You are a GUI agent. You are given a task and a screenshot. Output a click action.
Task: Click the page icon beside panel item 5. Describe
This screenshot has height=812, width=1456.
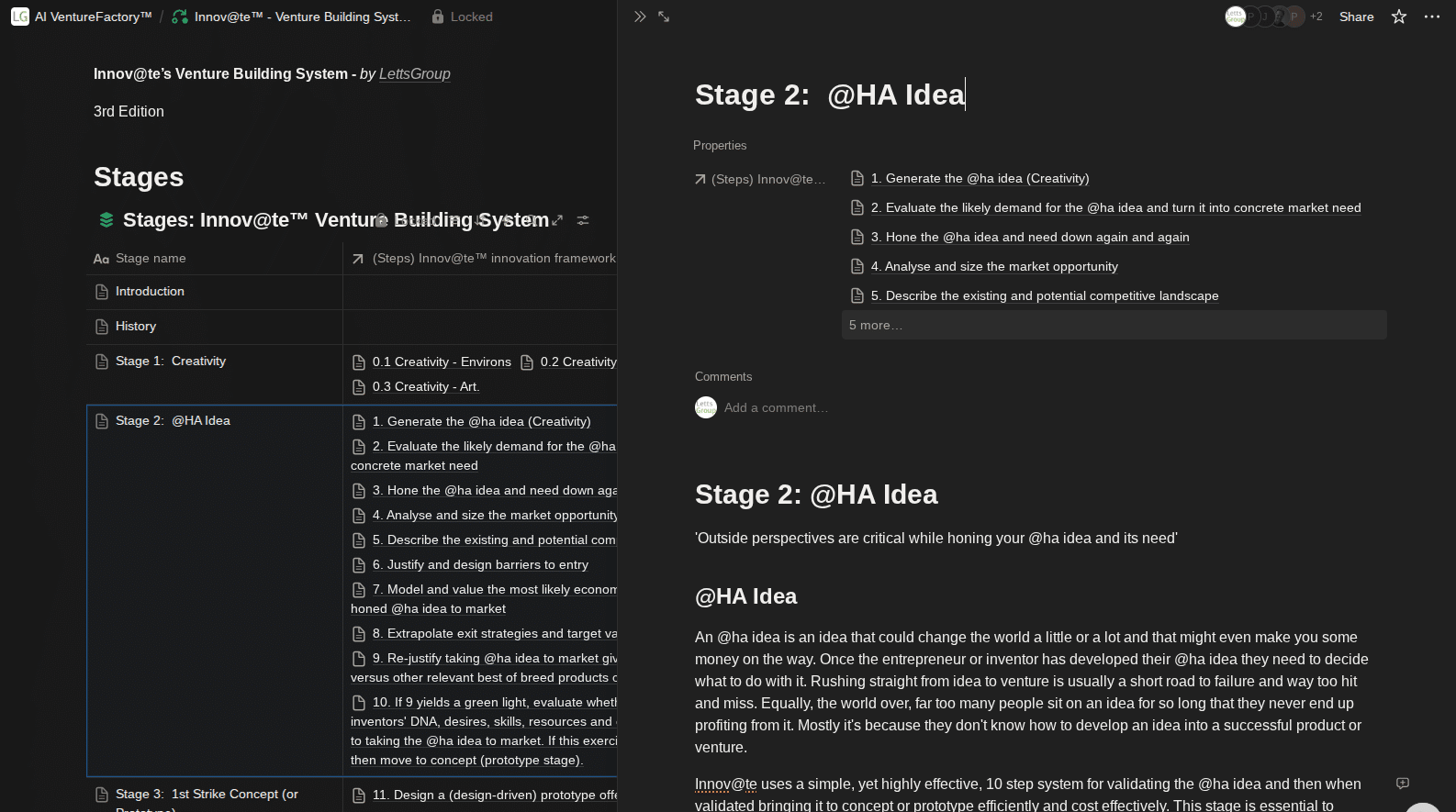pyautogui.click(x=857, y=296)
